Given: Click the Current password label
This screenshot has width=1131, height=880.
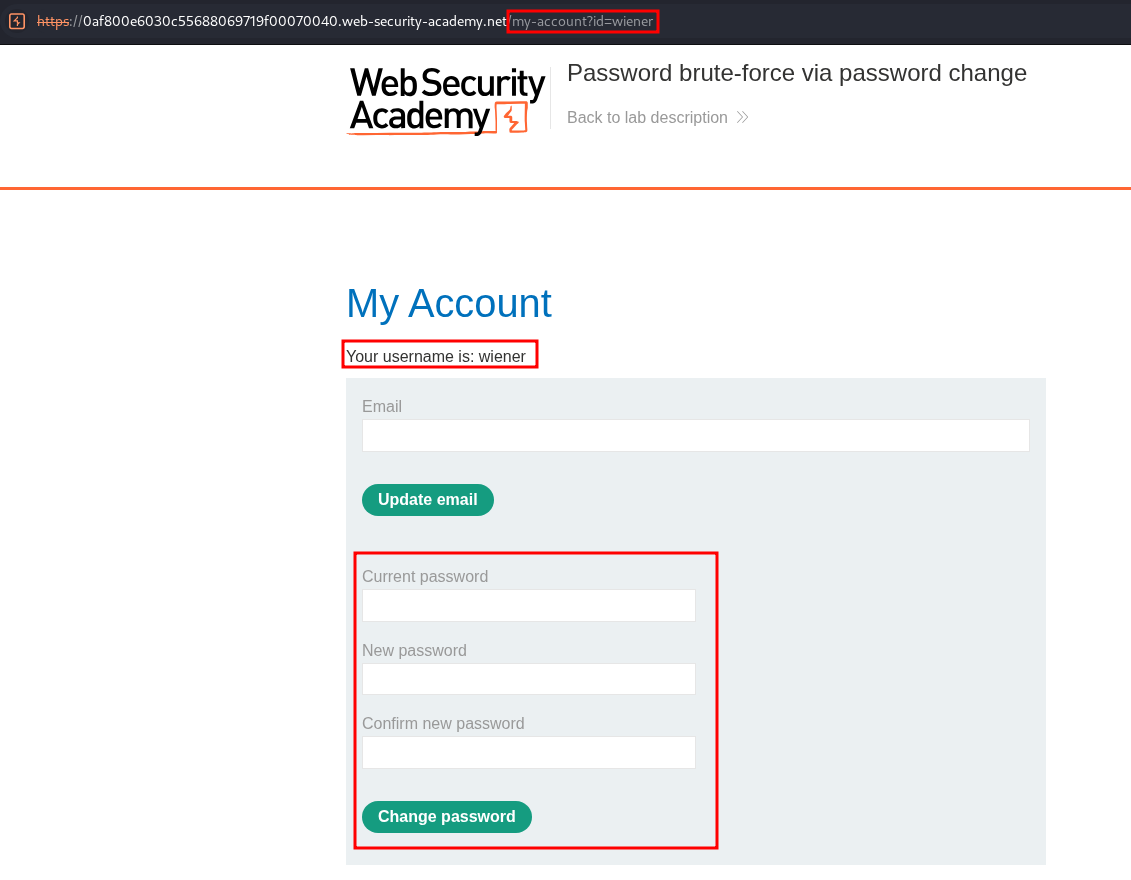Looking at the screenshot, I should tap(425, 576).
